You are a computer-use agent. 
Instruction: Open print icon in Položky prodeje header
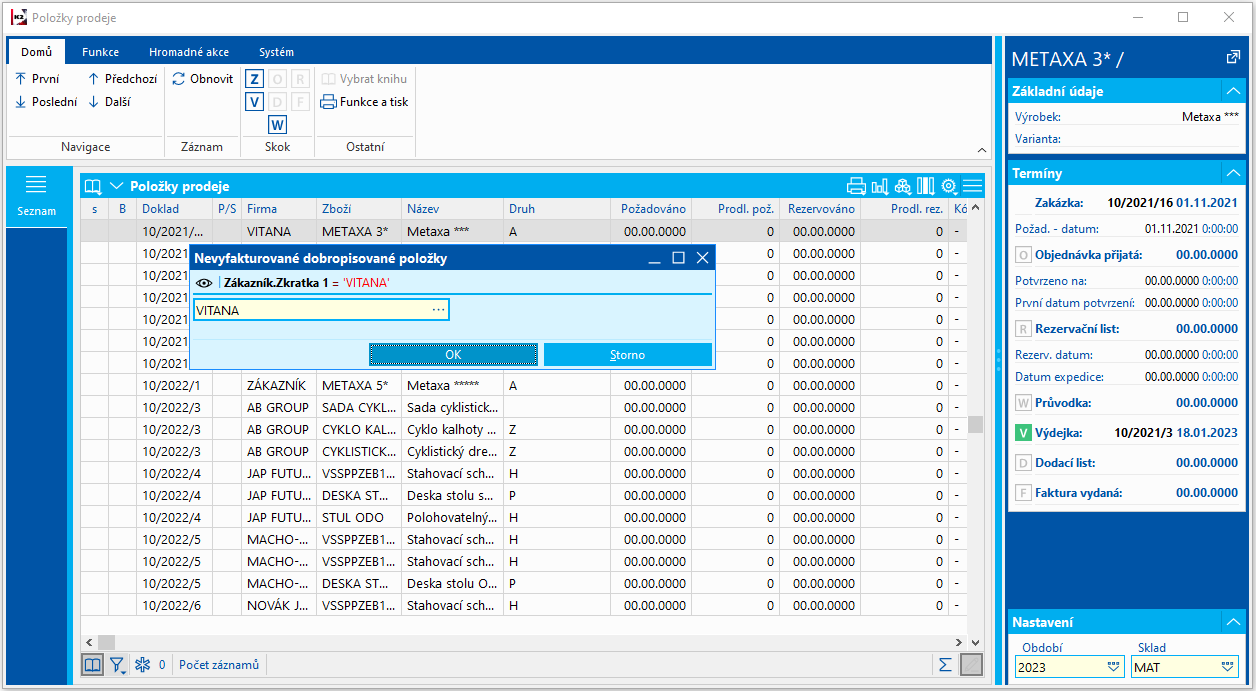coord(856,186)
